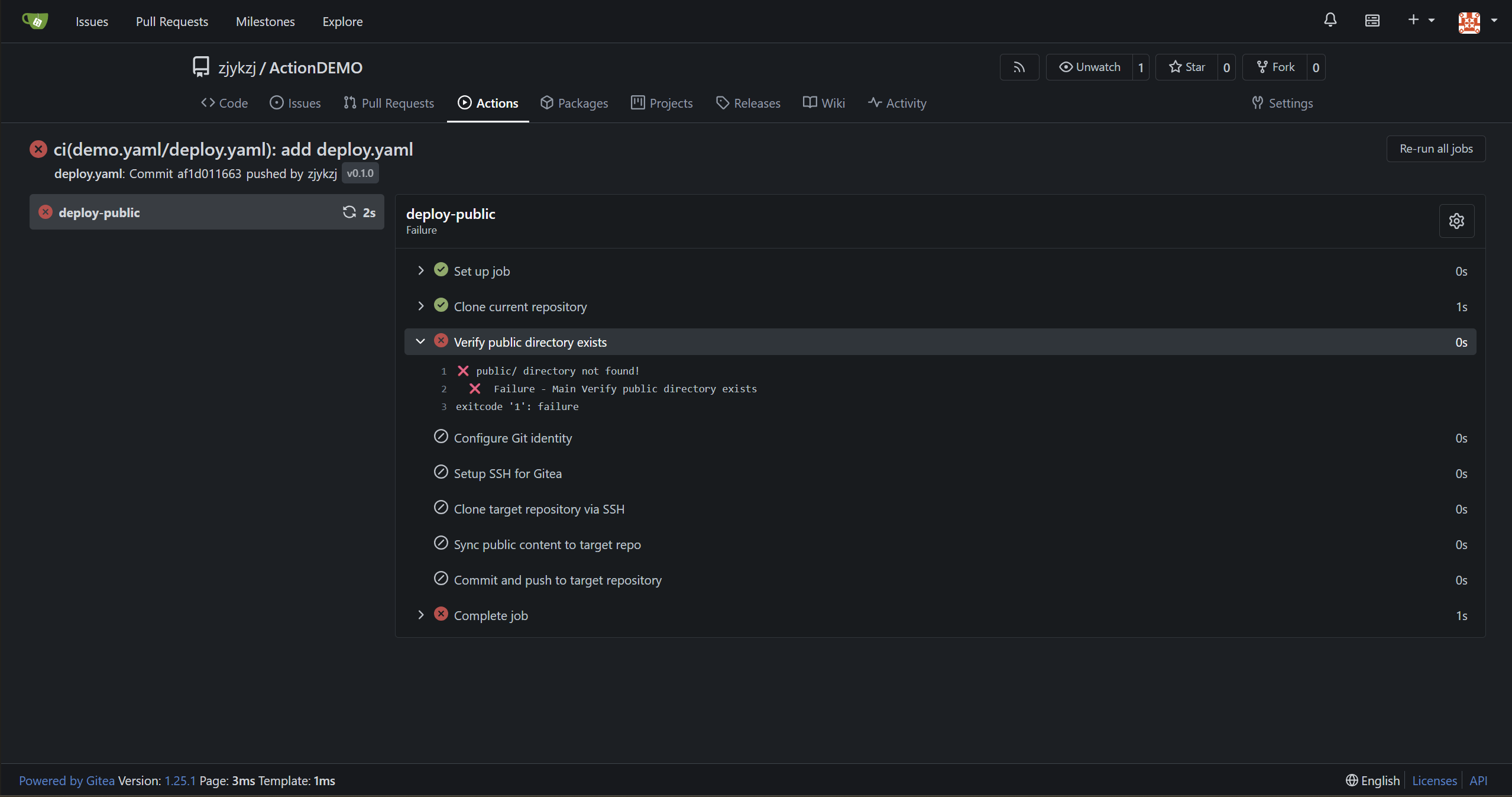
Task: Open the active stopwatch/timetracker list icon
Action: click(1372, 21)
